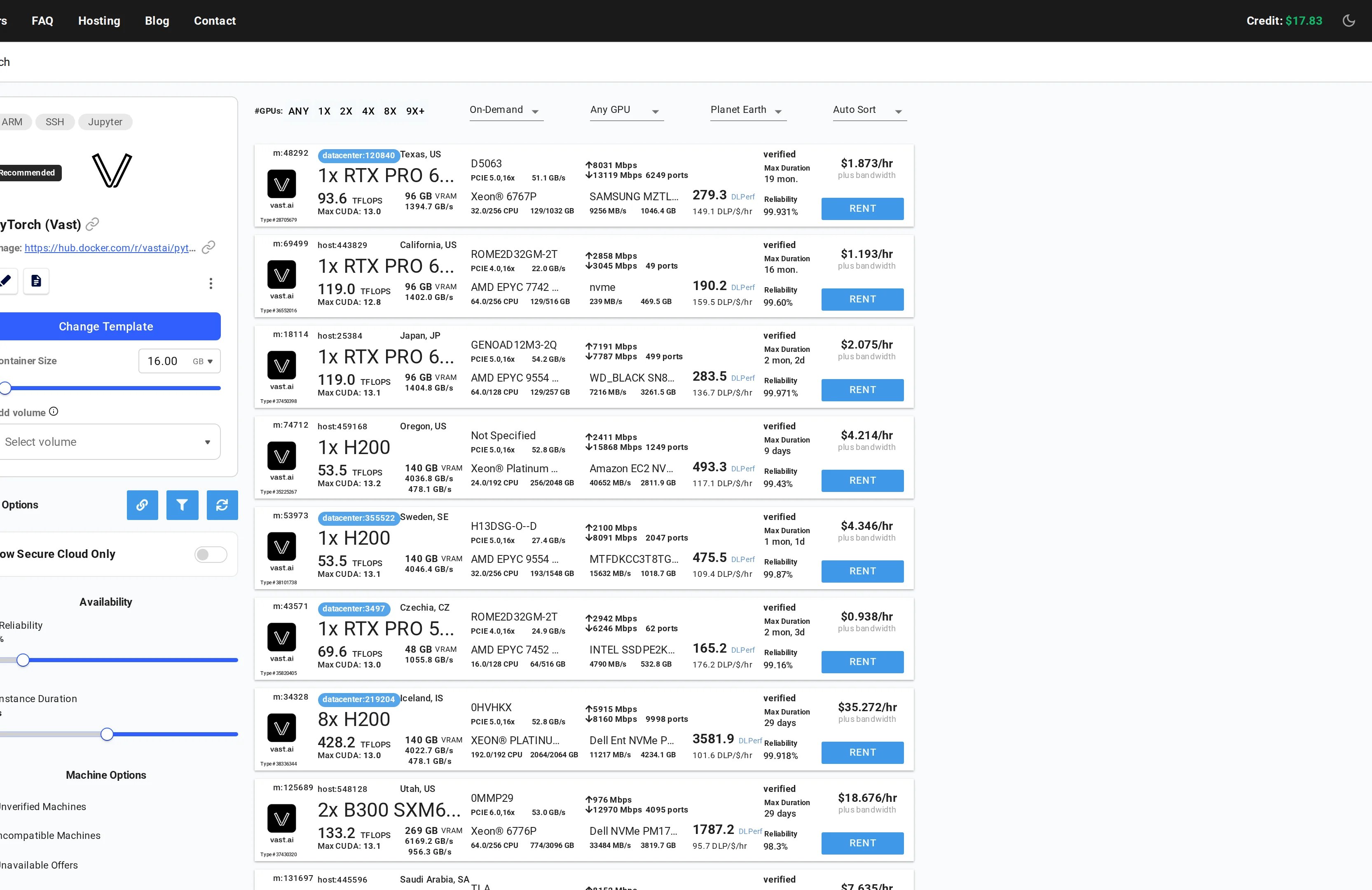This screenshot has height=890, width=1372.
Task: Click the container size 16.00 input field
Action: coord(163,361)
